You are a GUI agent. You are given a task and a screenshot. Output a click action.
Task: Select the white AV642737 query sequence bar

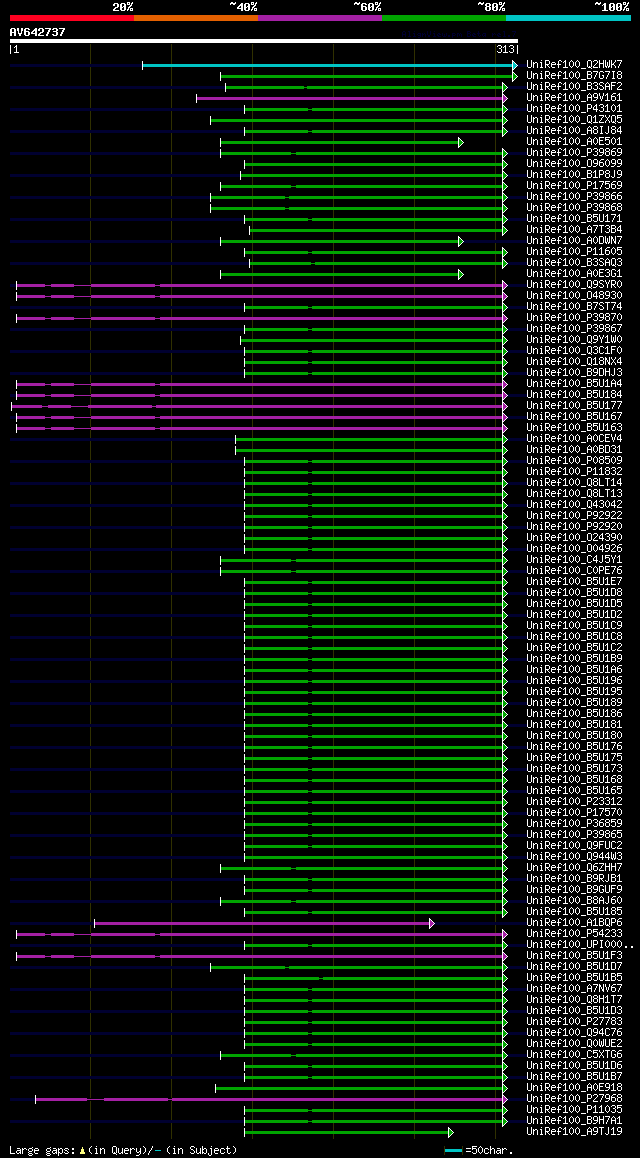click(264, 41)
